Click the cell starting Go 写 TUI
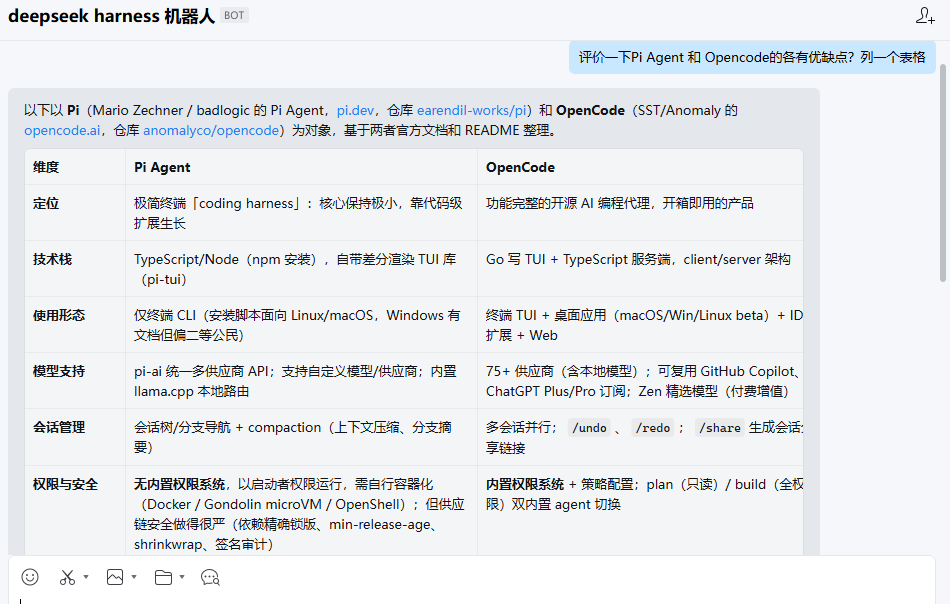 pyautogui.click(x=640, y=269)
